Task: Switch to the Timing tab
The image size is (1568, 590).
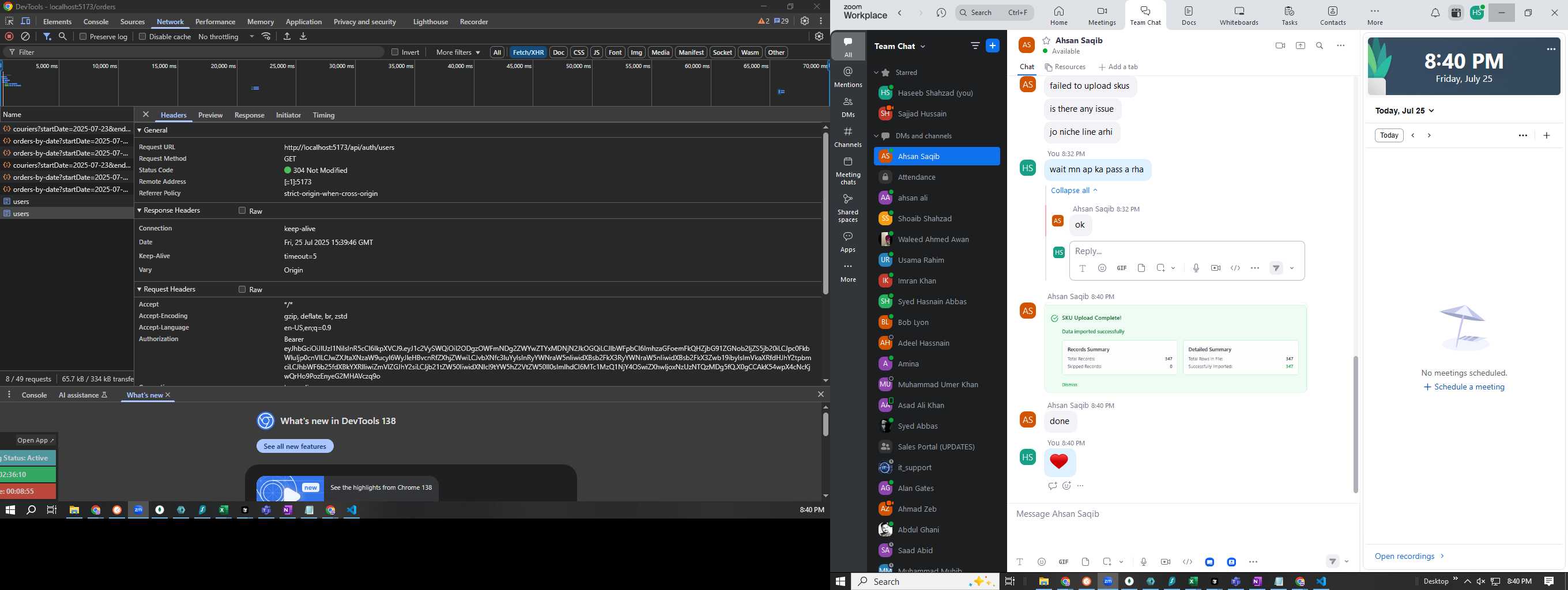Action: [x=324, y=115]
